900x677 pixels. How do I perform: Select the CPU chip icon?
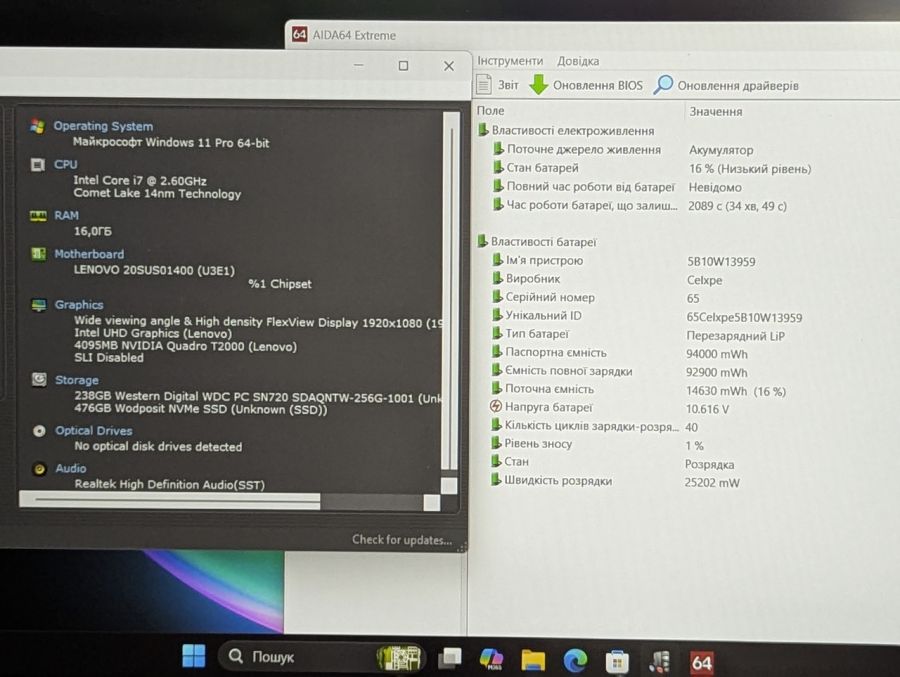(x=37, y=165)
